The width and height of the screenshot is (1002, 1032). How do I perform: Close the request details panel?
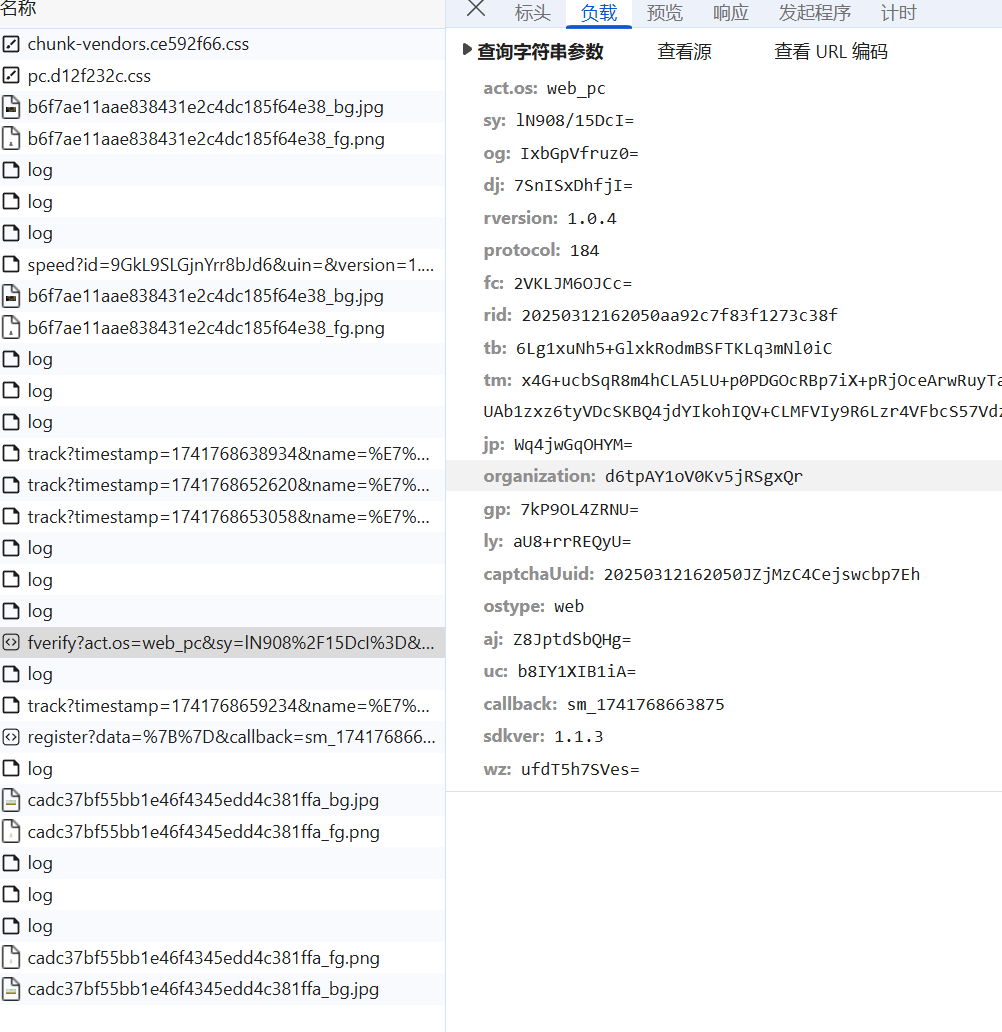476,10
